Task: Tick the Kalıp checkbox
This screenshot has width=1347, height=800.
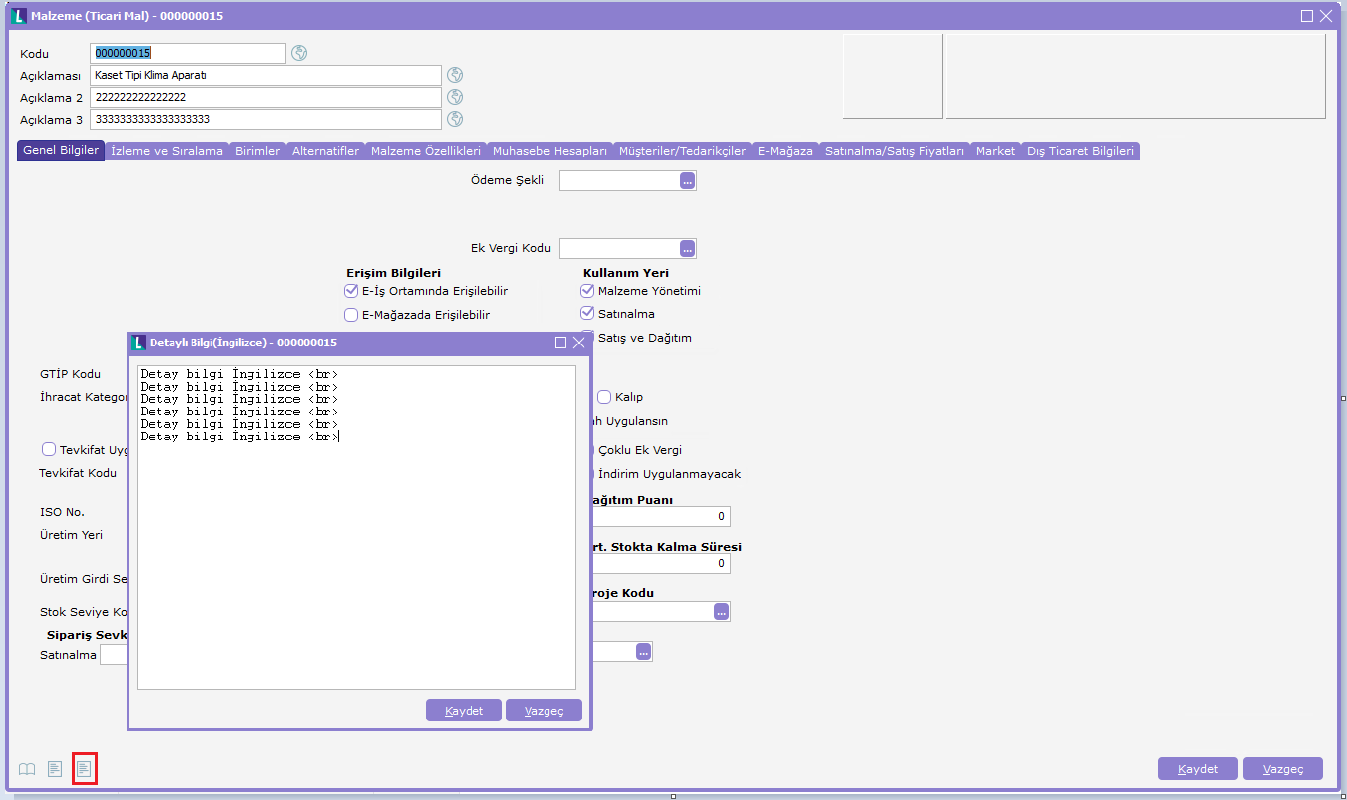Action: [604, 397]
